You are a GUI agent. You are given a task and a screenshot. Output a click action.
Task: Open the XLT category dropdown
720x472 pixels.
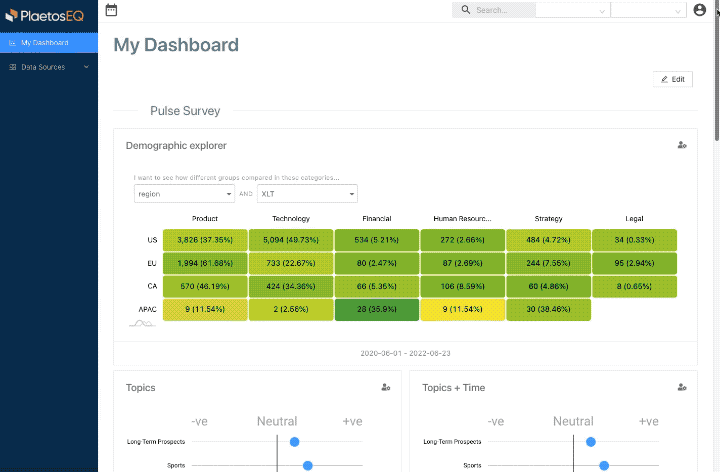point(307,194)
